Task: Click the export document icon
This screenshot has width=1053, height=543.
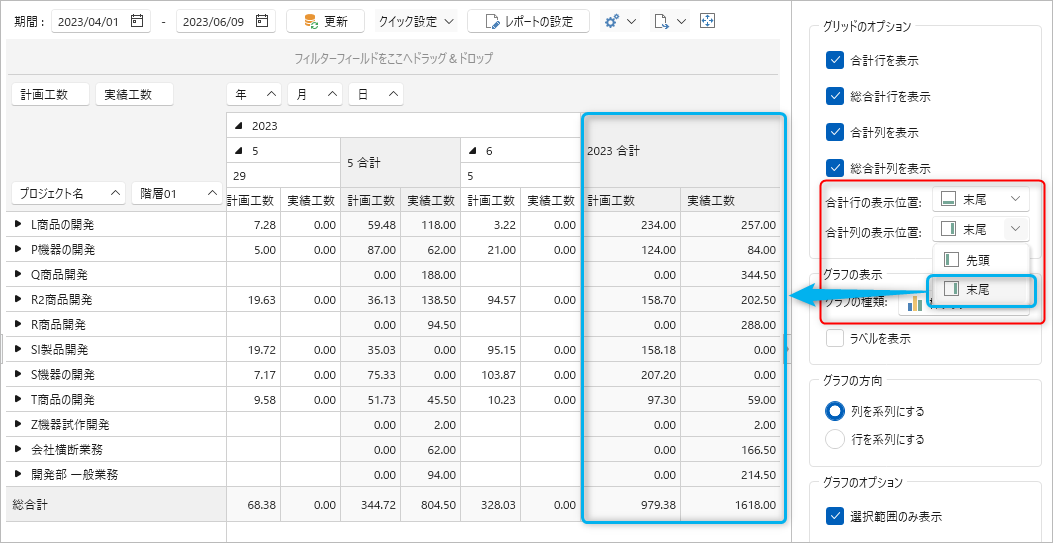Action: tap(662, 21)
